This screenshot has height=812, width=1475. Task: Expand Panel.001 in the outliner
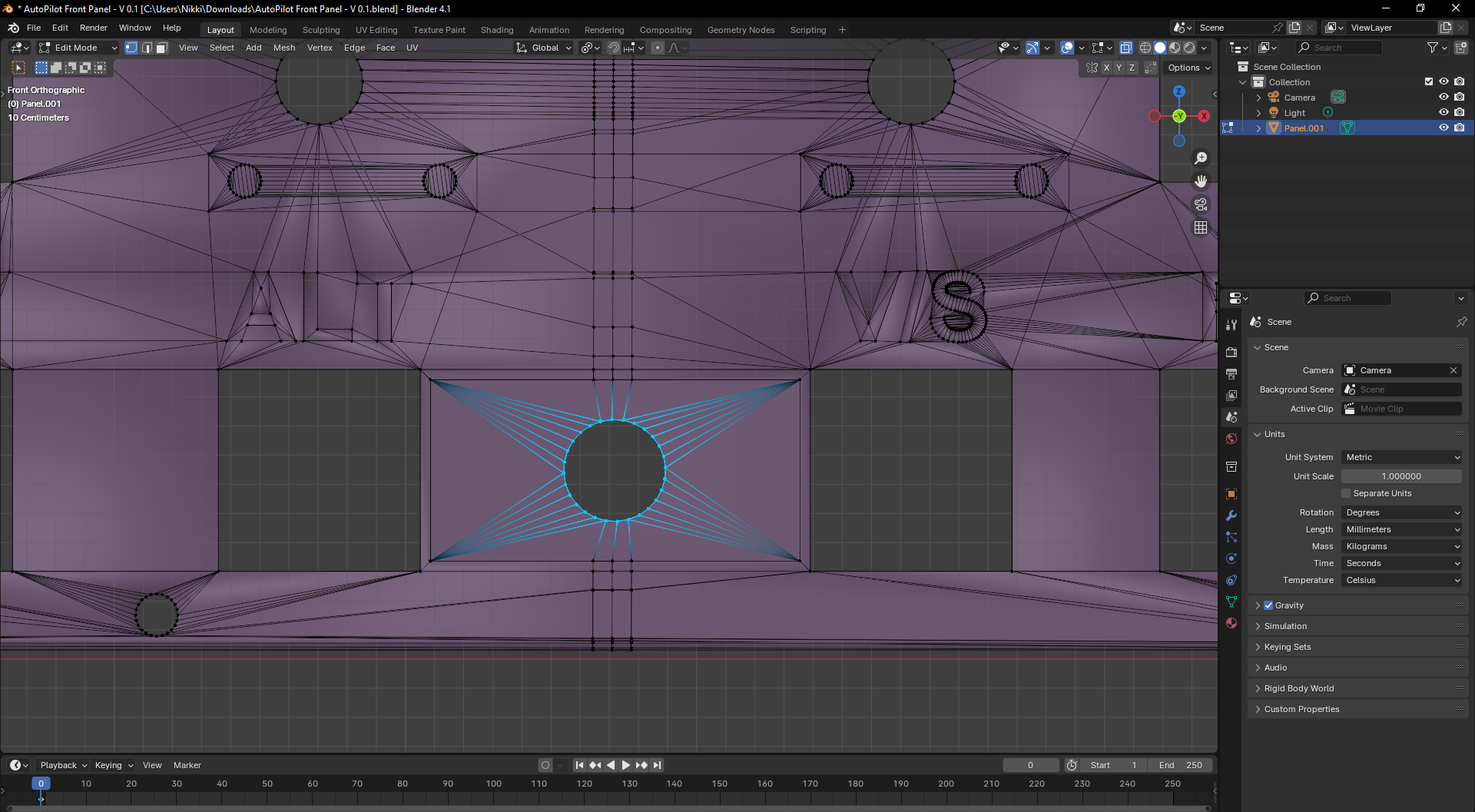click(x=1258, y=128)
